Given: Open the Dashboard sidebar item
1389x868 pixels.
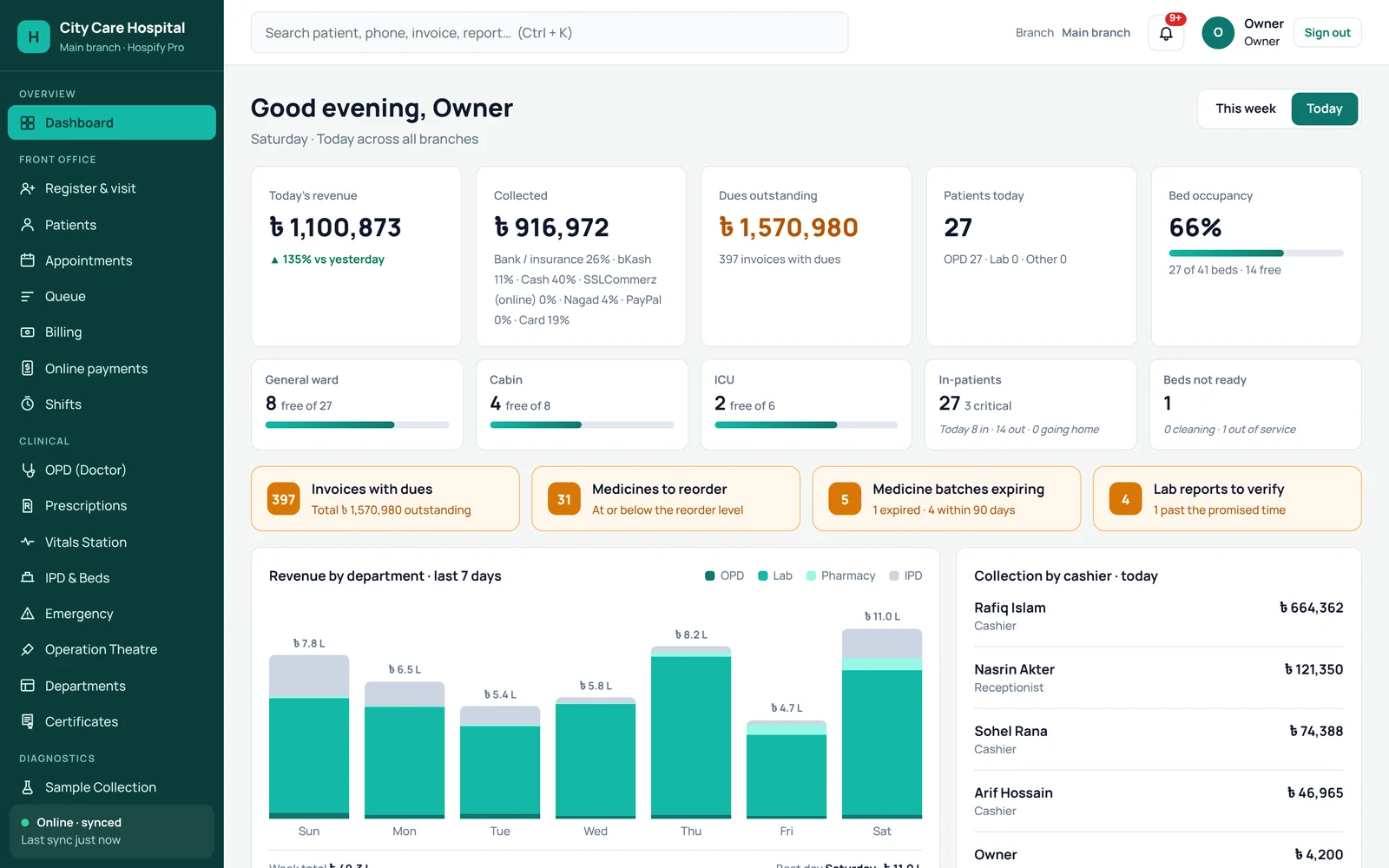Looking at the screenshot, I should pyautogui.click(x=112, y=122).
